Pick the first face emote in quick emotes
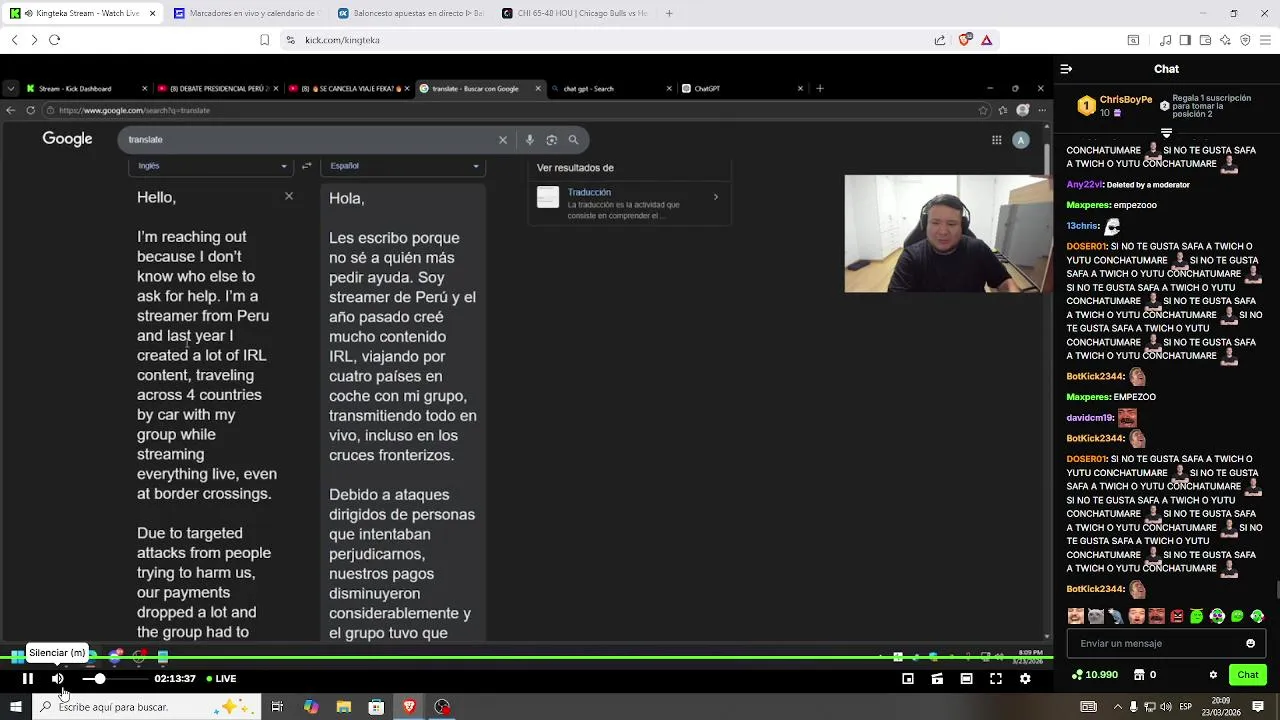Viewport: 1280px width, 720px height. point(1075,616)
